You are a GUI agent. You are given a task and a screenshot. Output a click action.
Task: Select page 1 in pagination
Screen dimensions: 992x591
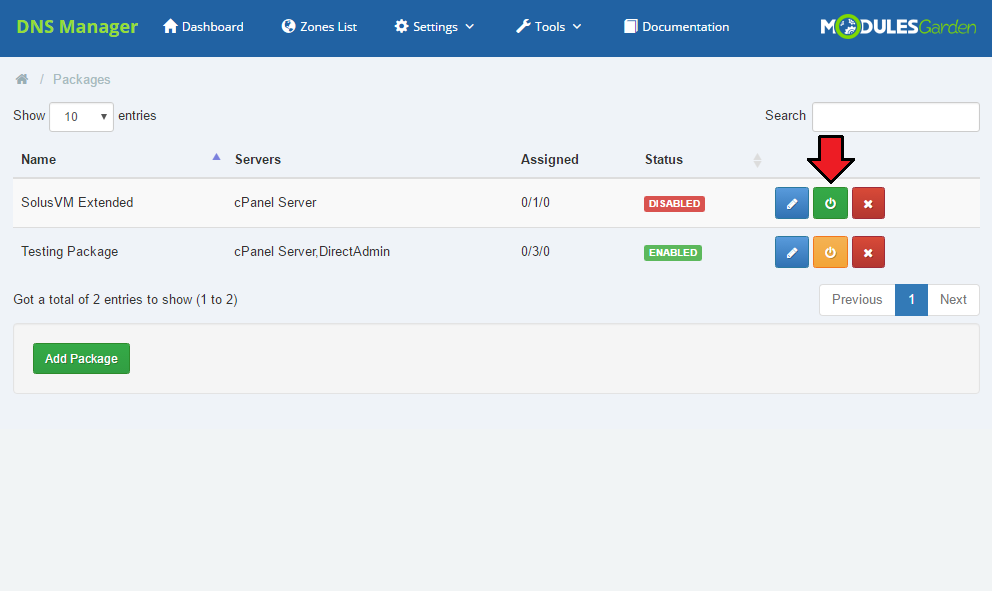coord(912,300)
